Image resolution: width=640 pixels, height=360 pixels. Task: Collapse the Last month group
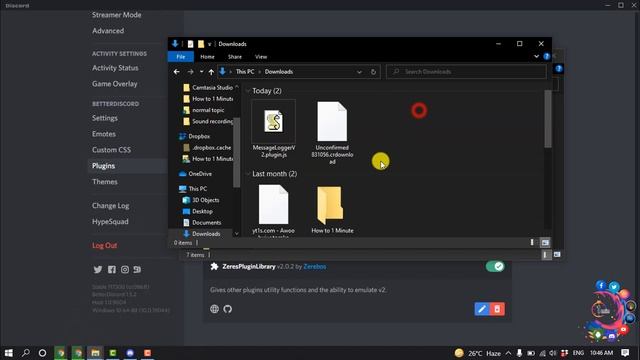(248, 174)
